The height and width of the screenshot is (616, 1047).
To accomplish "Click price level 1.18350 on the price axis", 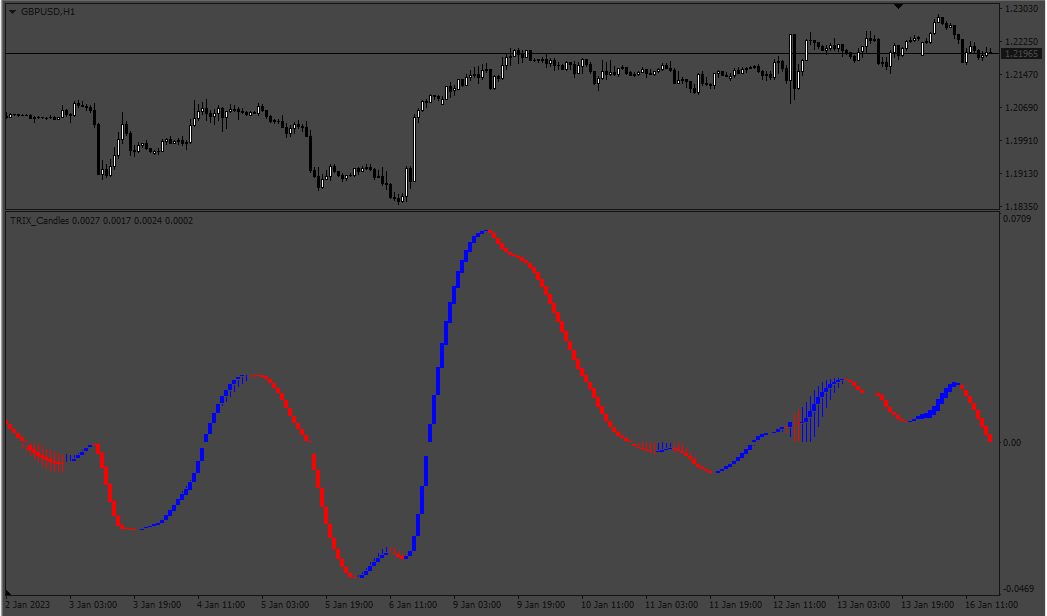I will [1021, 207].
